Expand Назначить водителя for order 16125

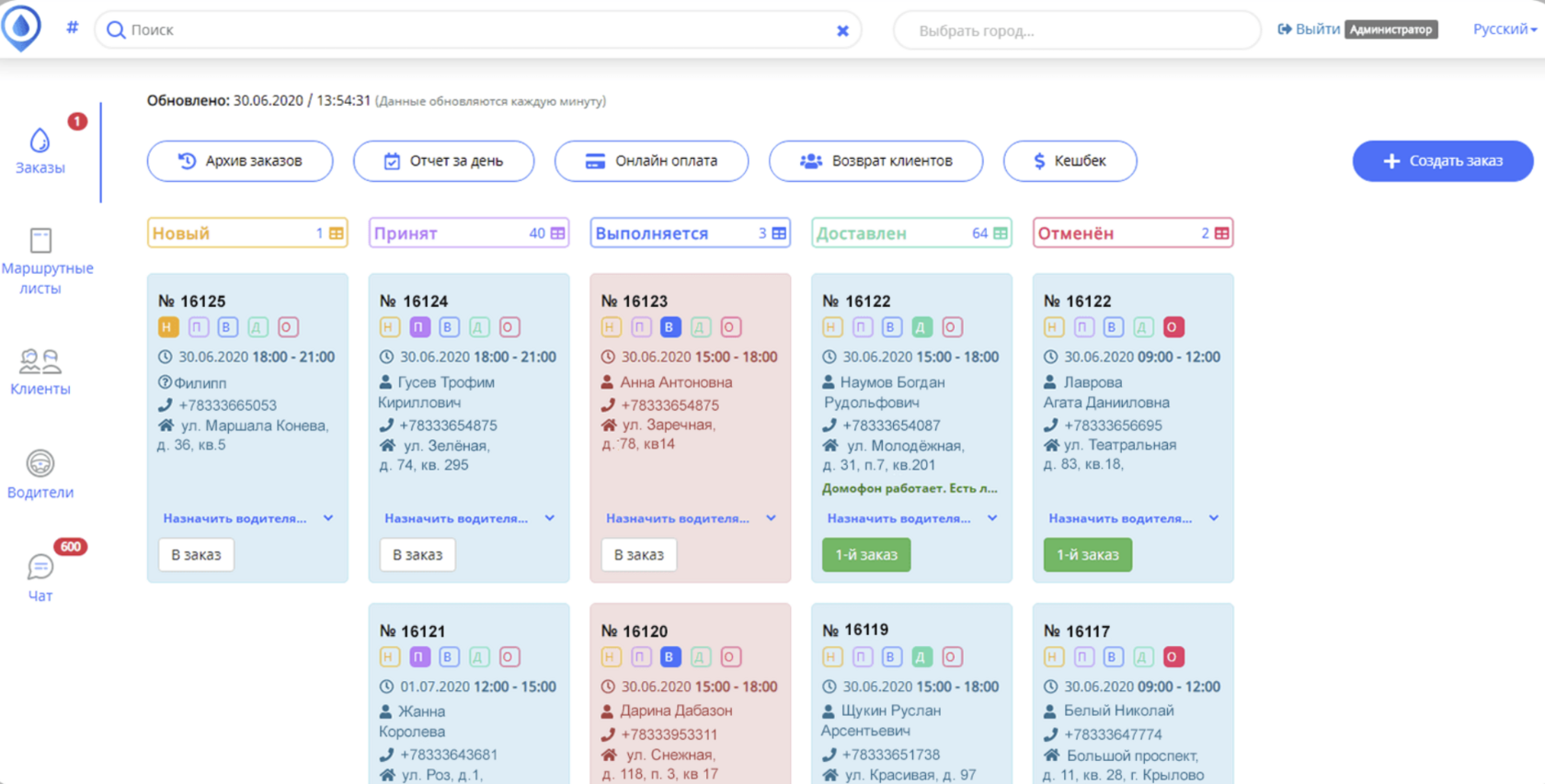pos(247,518)
